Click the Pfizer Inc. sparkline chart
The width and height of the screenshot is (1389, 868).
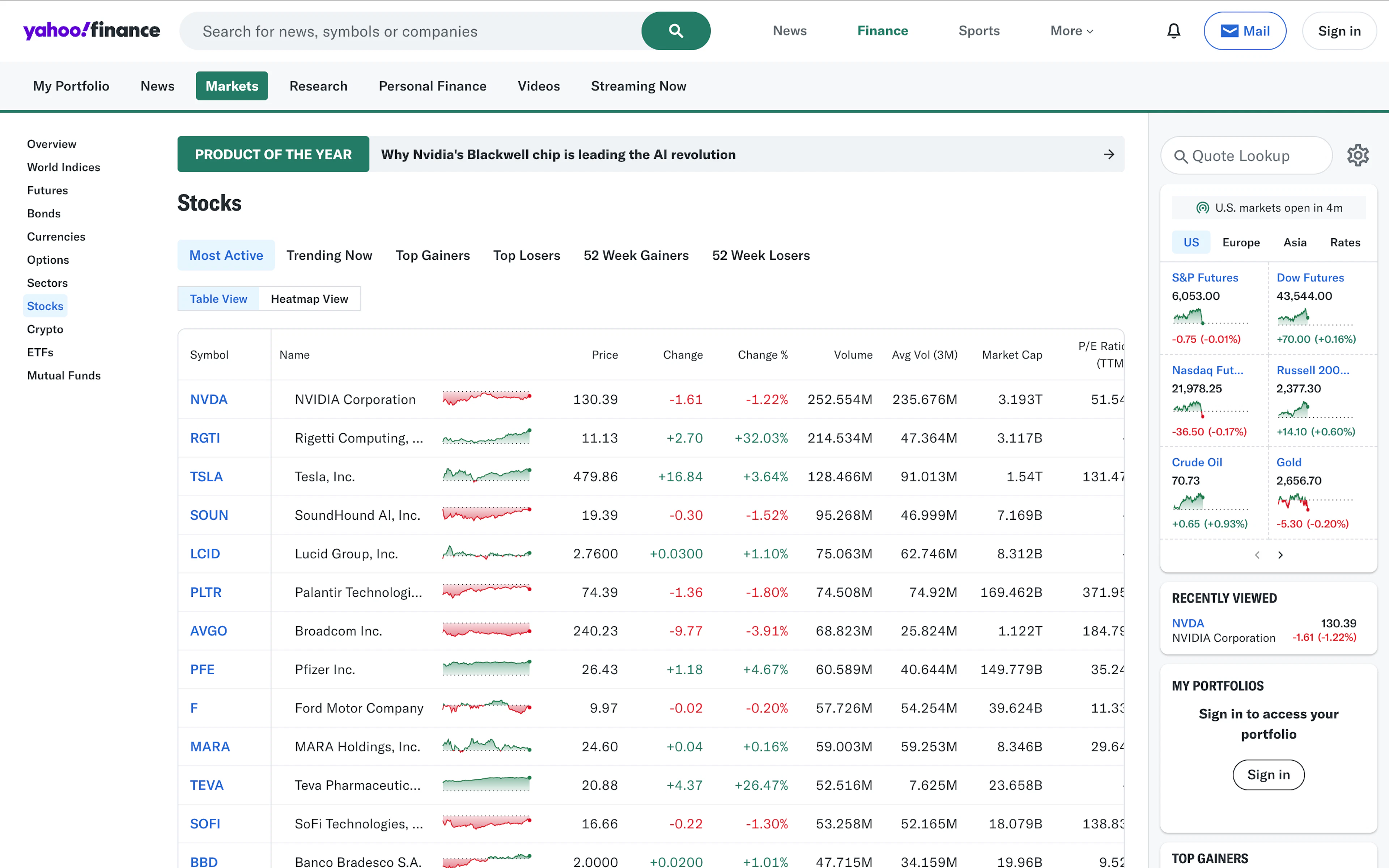pos(487,668)
